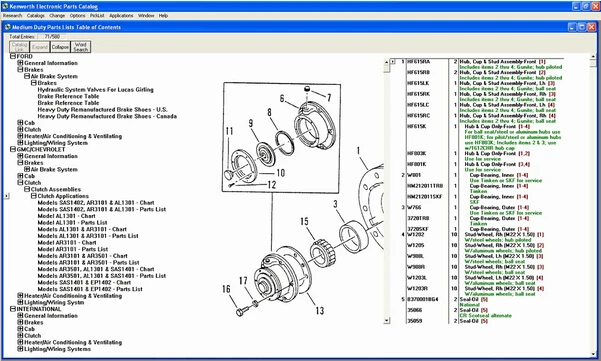
Task: Select Models SAS1401 & EP1402 - Parts List
Action: point(90,289)
